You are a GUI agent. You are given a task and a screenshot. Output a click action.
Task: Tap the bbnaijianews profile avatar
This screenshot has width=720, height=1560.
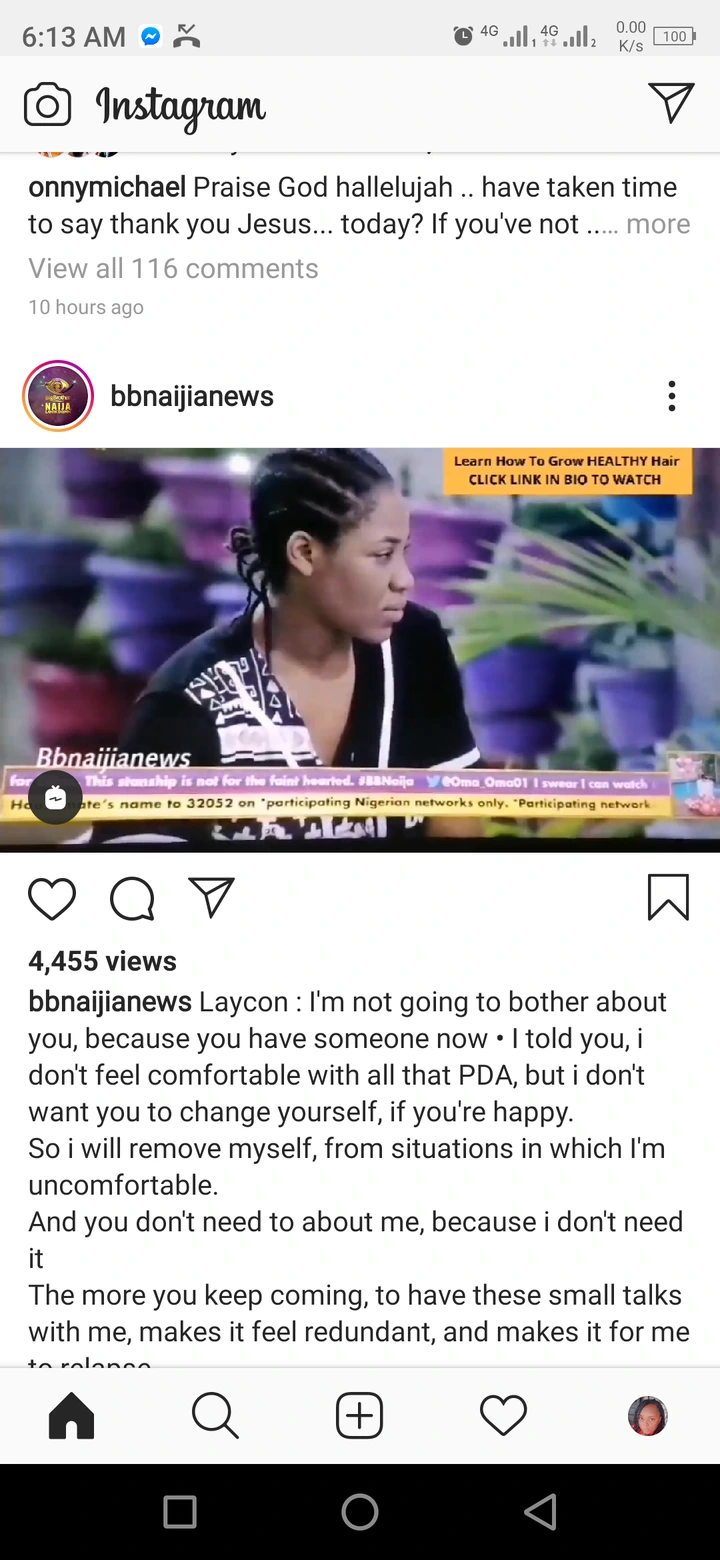point(58,396)
